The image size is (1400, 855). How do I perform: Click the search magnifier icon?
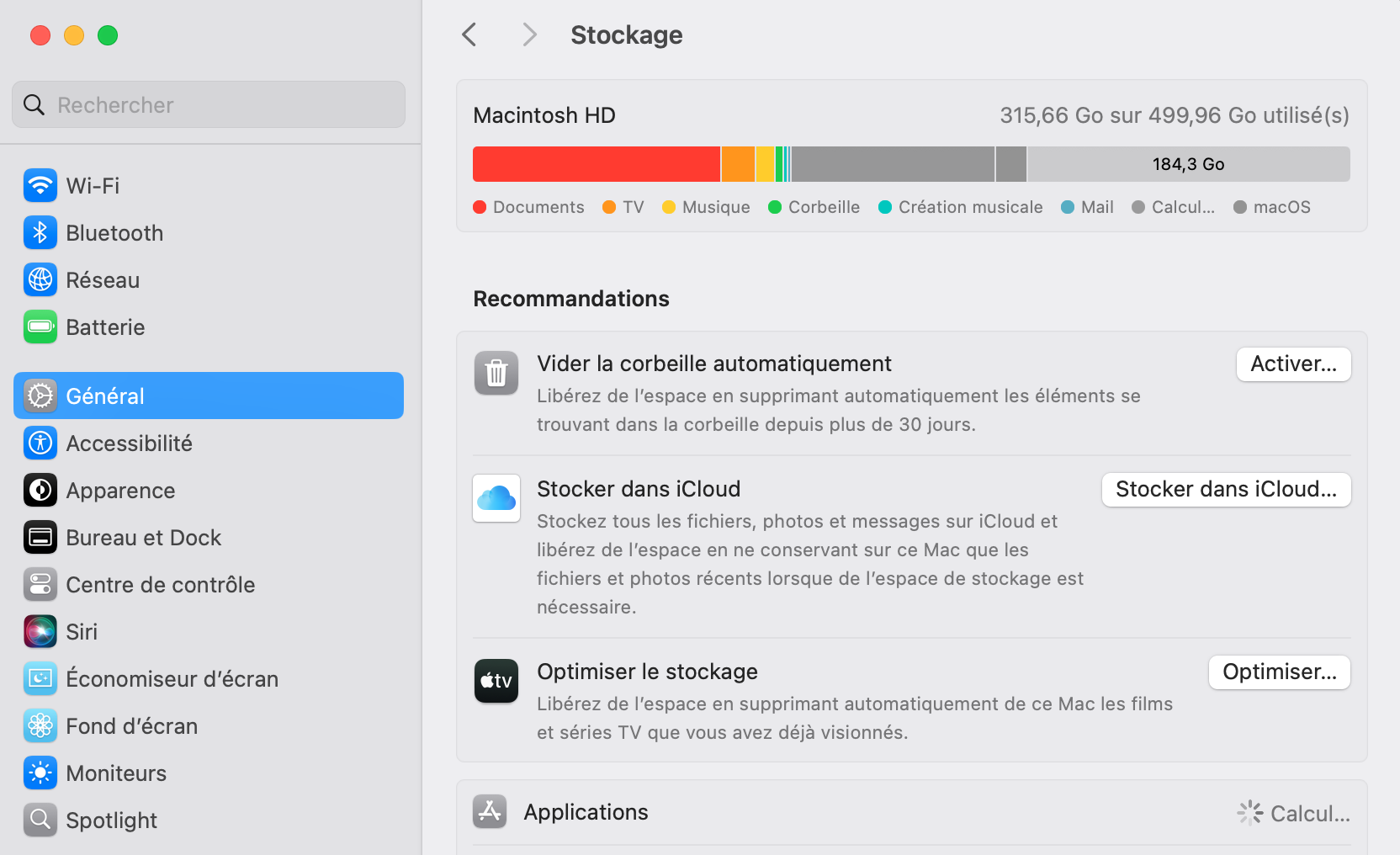point(34,104)
